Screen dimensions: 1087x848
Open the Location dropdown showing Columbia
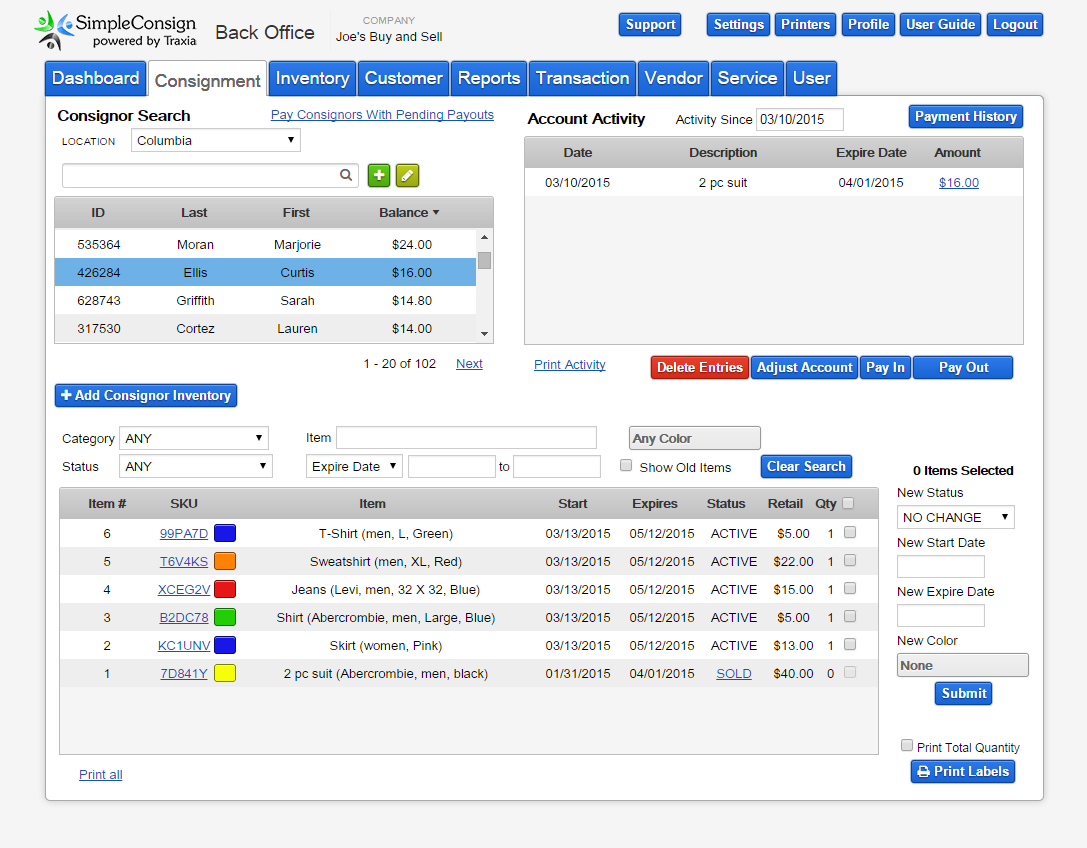tap(216, 141)
